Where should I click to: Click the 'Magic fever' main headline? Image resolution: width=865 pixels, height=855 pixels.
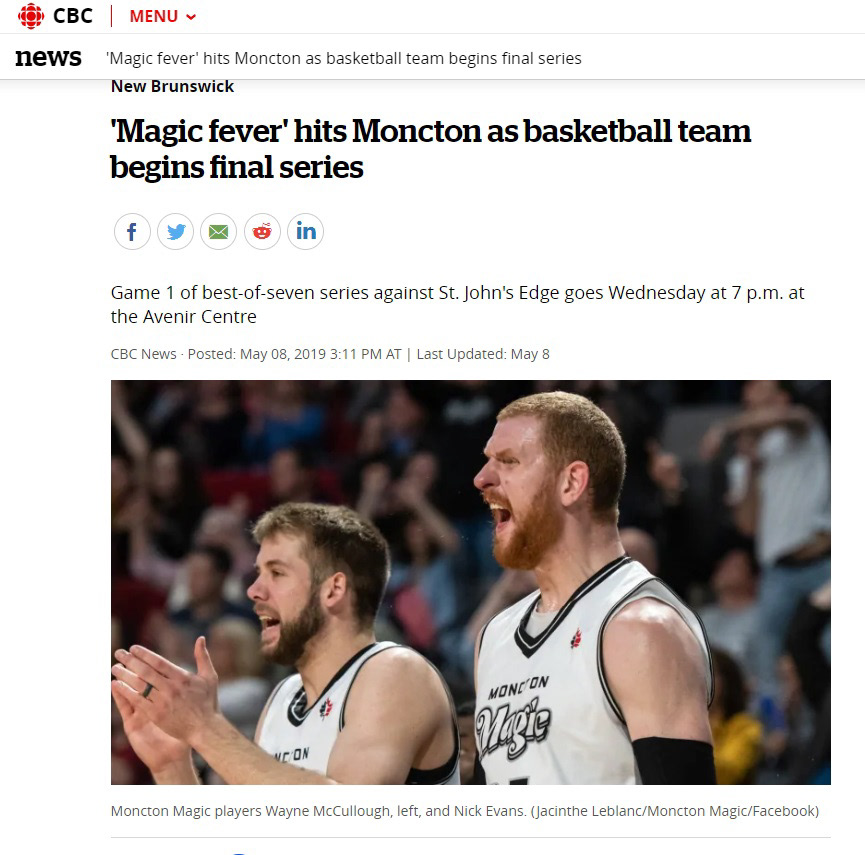coord(430,149)
